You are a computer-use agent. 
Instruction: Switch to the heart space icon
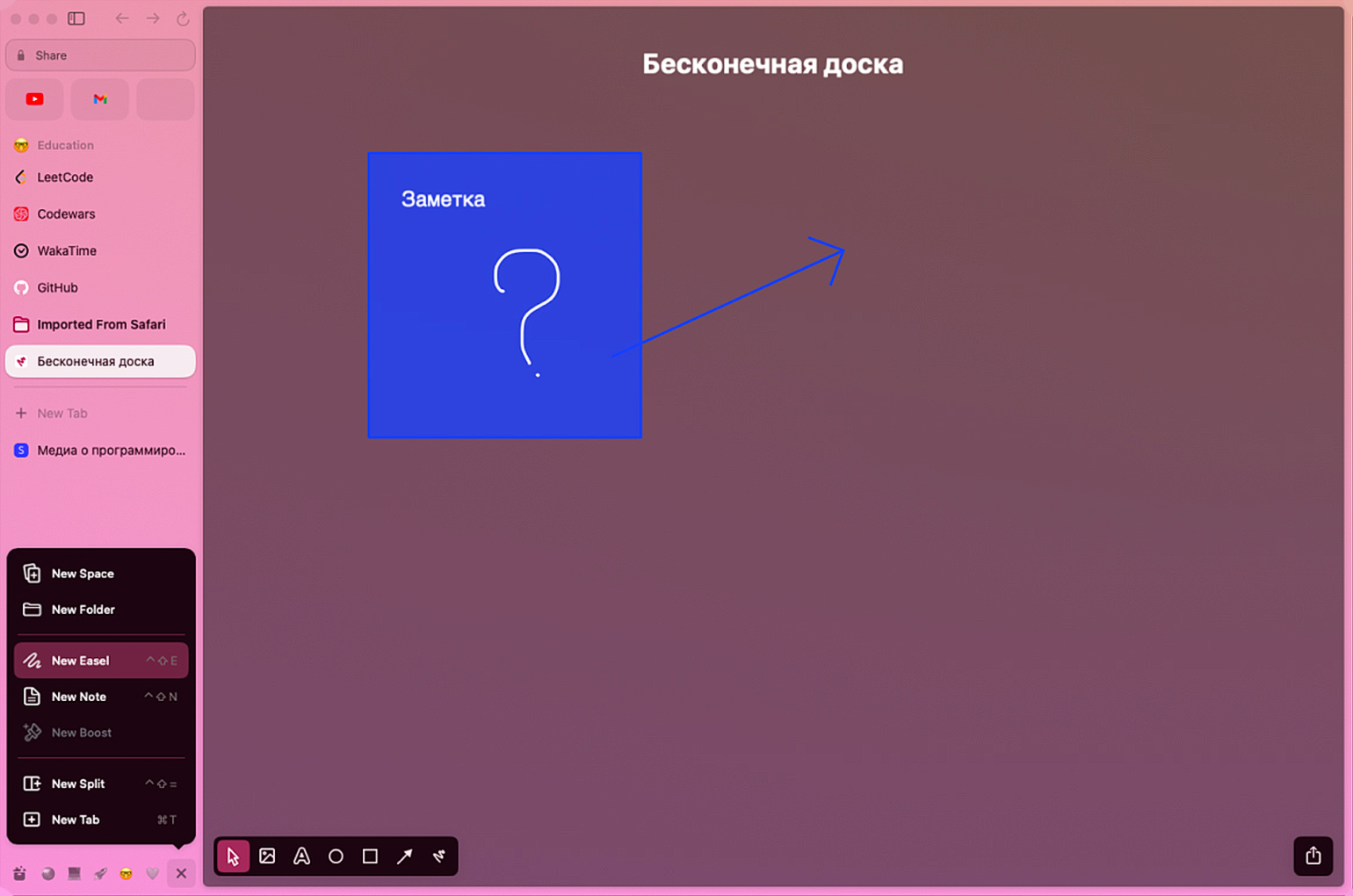pyautogui.click(x=153, y=873)
